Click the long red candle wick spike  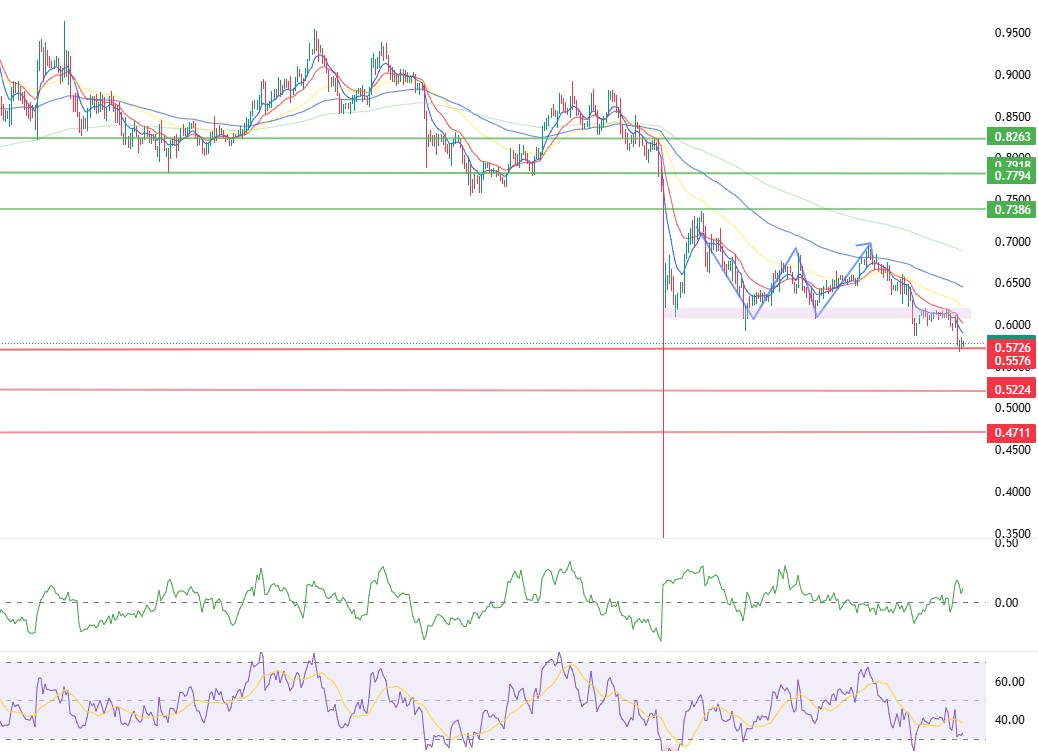click(x=663, y=450)
